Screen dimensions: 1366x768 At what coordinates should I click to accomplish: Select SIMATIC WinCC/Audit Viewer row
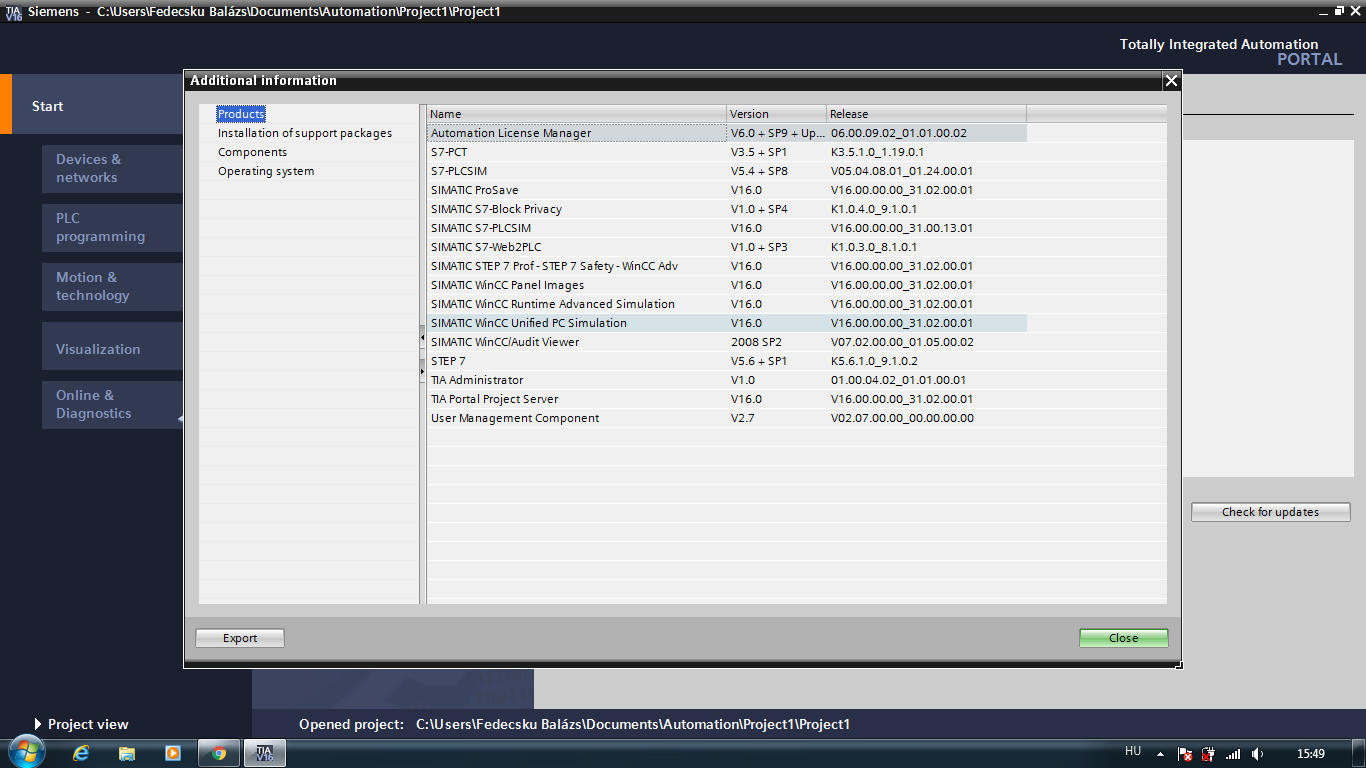tap(727, 342)
